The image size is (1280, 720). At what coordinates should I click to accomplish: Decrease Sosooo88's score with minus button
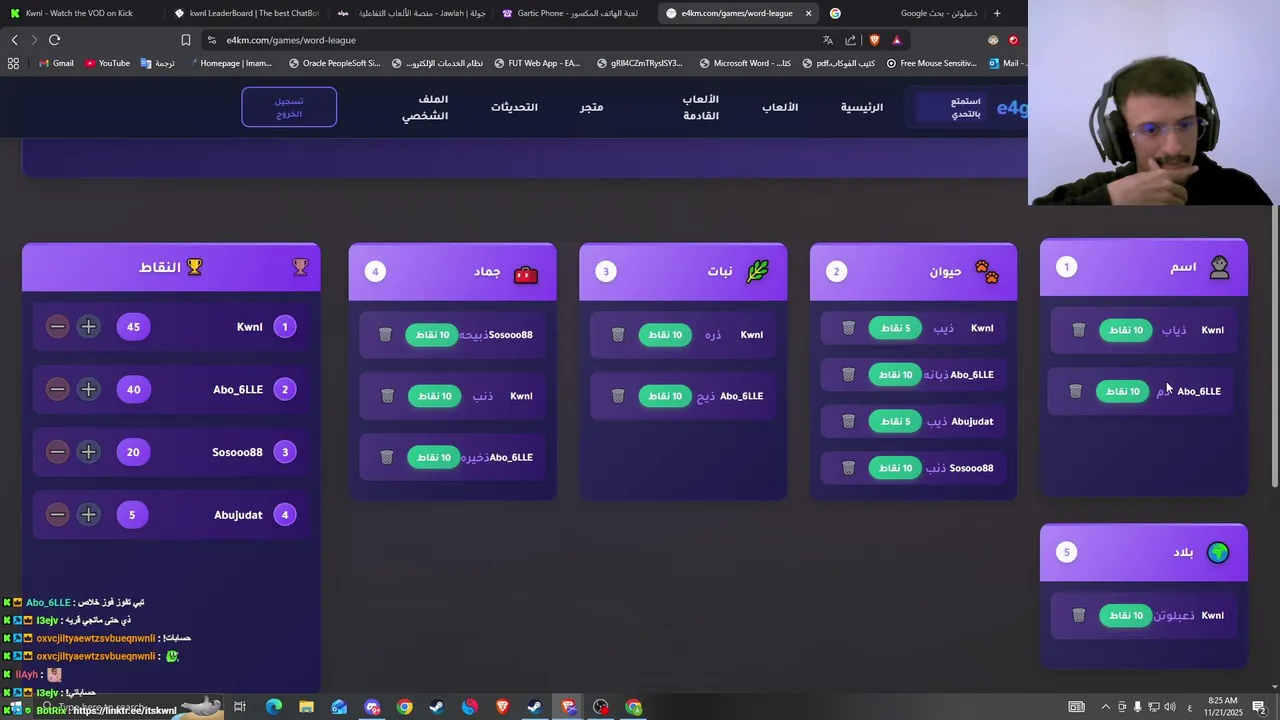[57, 452]
